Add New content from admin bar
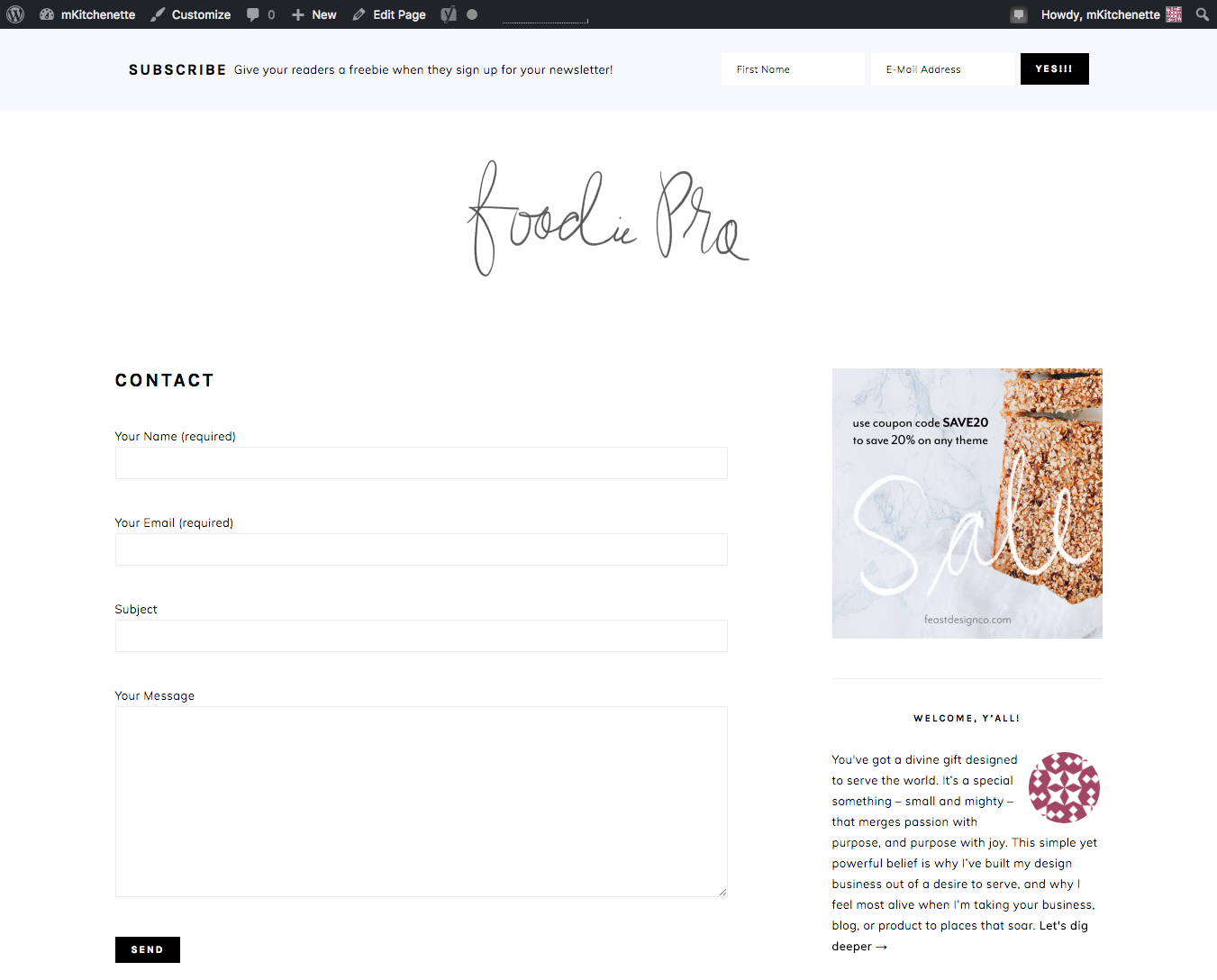Image resolution: width=1217 pixels, height=980 pixels. (x=313, y=14)
